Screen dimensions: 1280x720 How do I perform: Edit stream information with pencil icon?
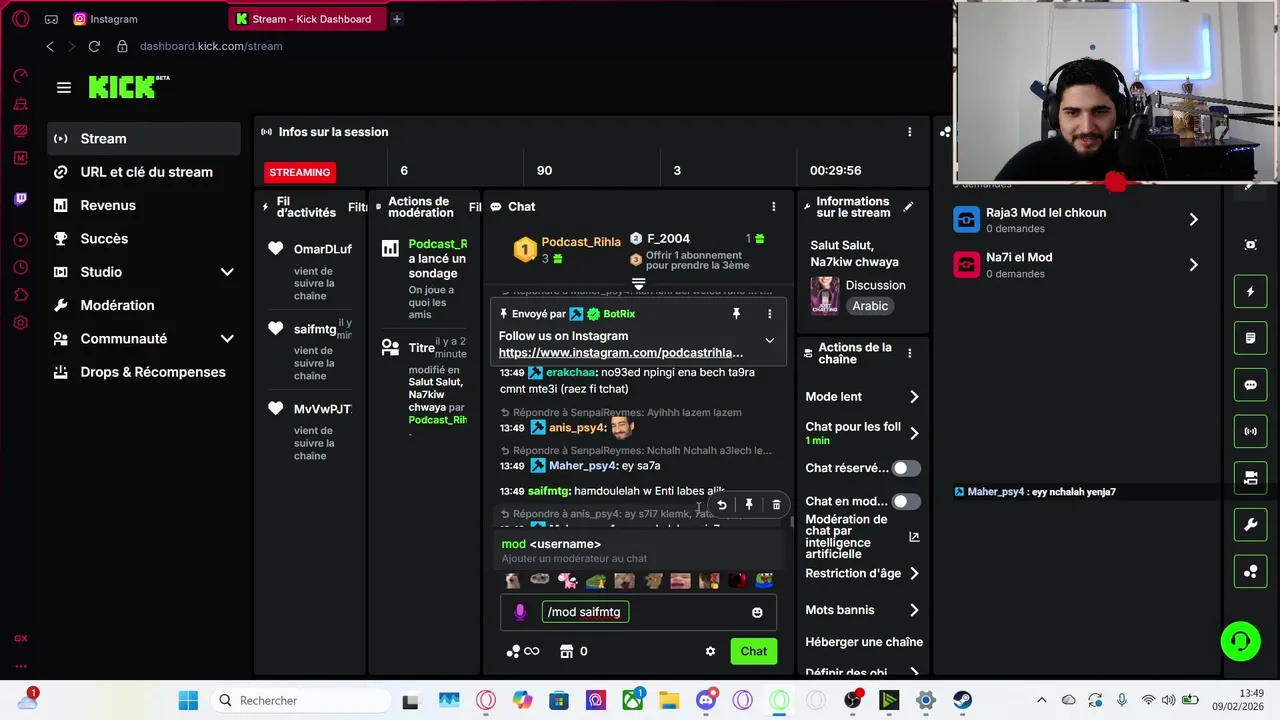(x=908, y=207)
